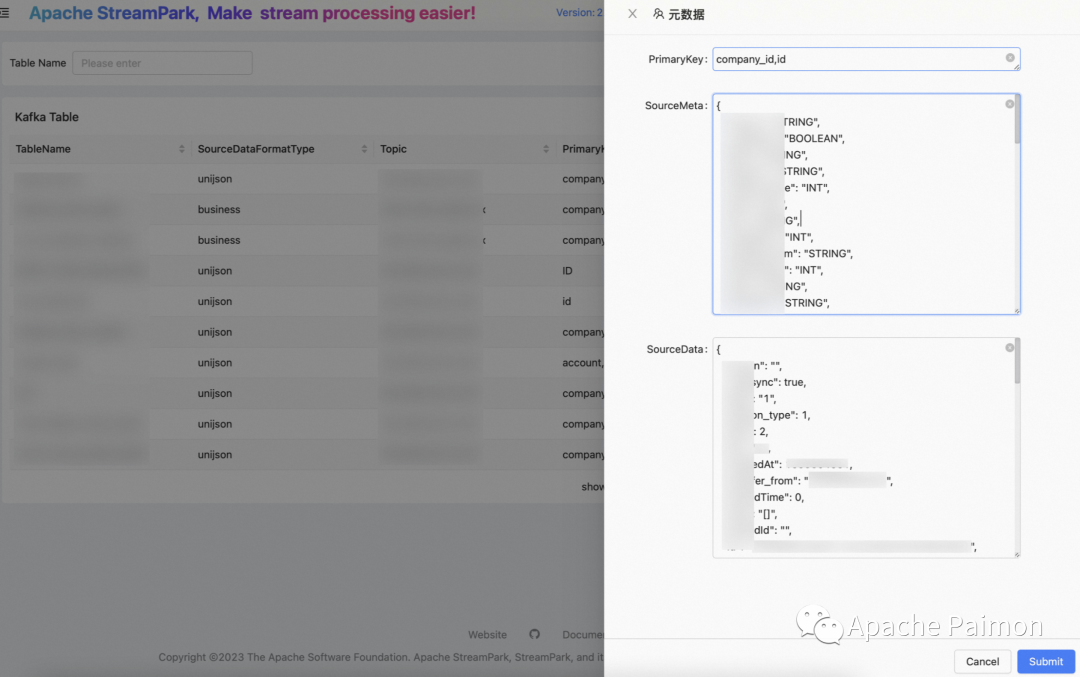Viewport: 1080px width, 677px height.
Task: Click the SourceMeta textarea resize handle
Action: pyautogui.click(x=1017, y=311)
